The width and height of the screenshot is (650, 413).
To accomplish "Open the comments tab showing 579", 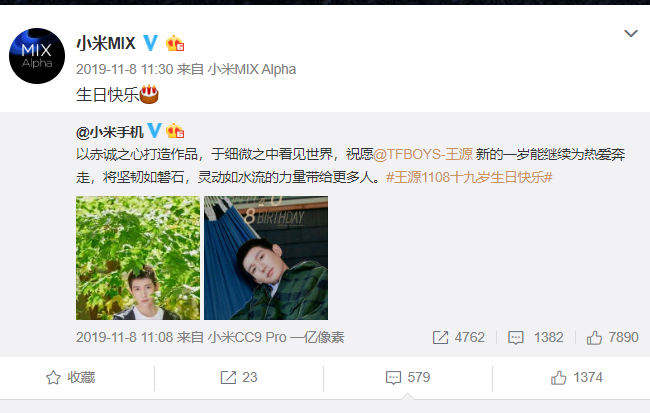I will click(x=408, y=377).
